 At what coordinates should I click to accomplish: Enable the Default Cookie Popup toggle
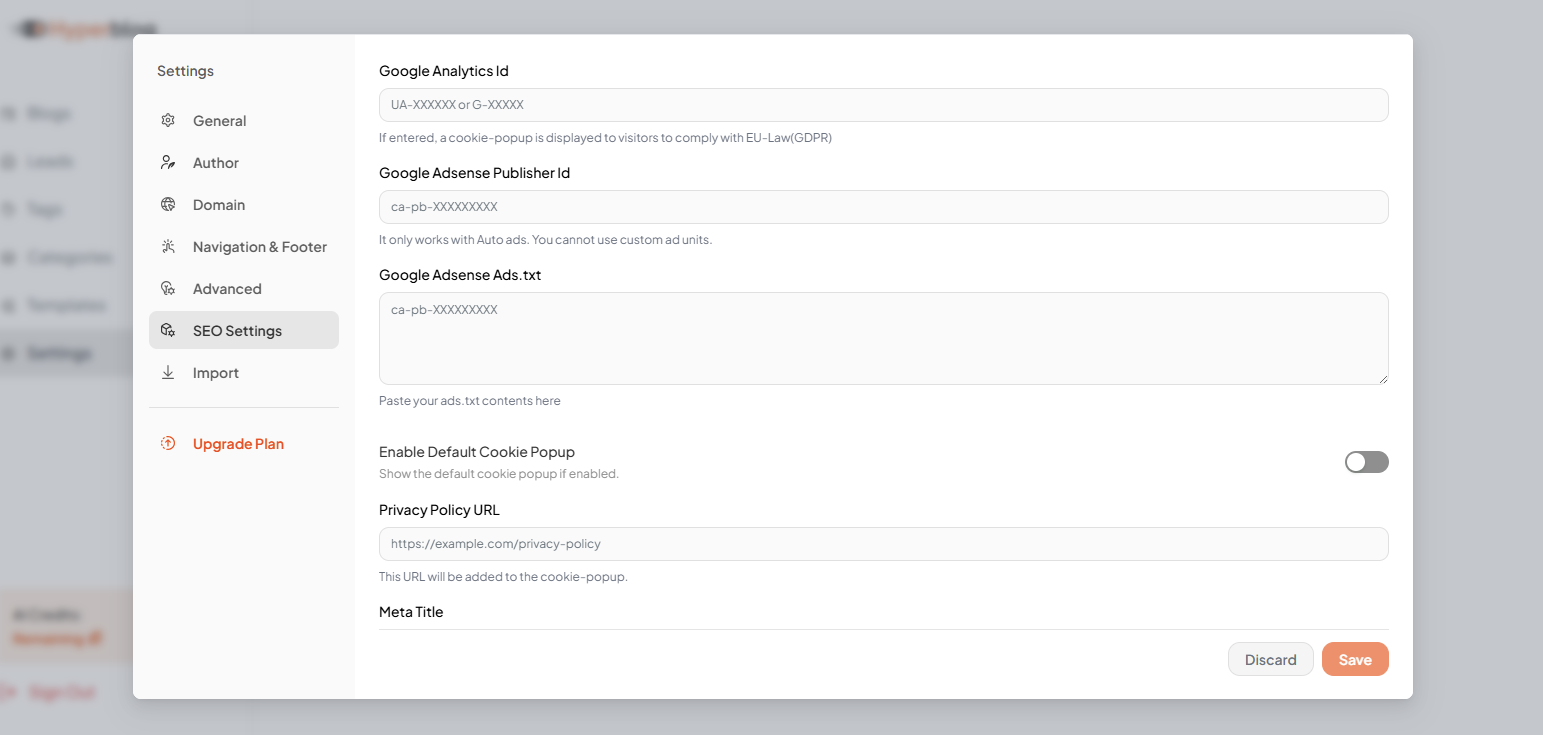pyautogui.click(x=1366, y=462)
